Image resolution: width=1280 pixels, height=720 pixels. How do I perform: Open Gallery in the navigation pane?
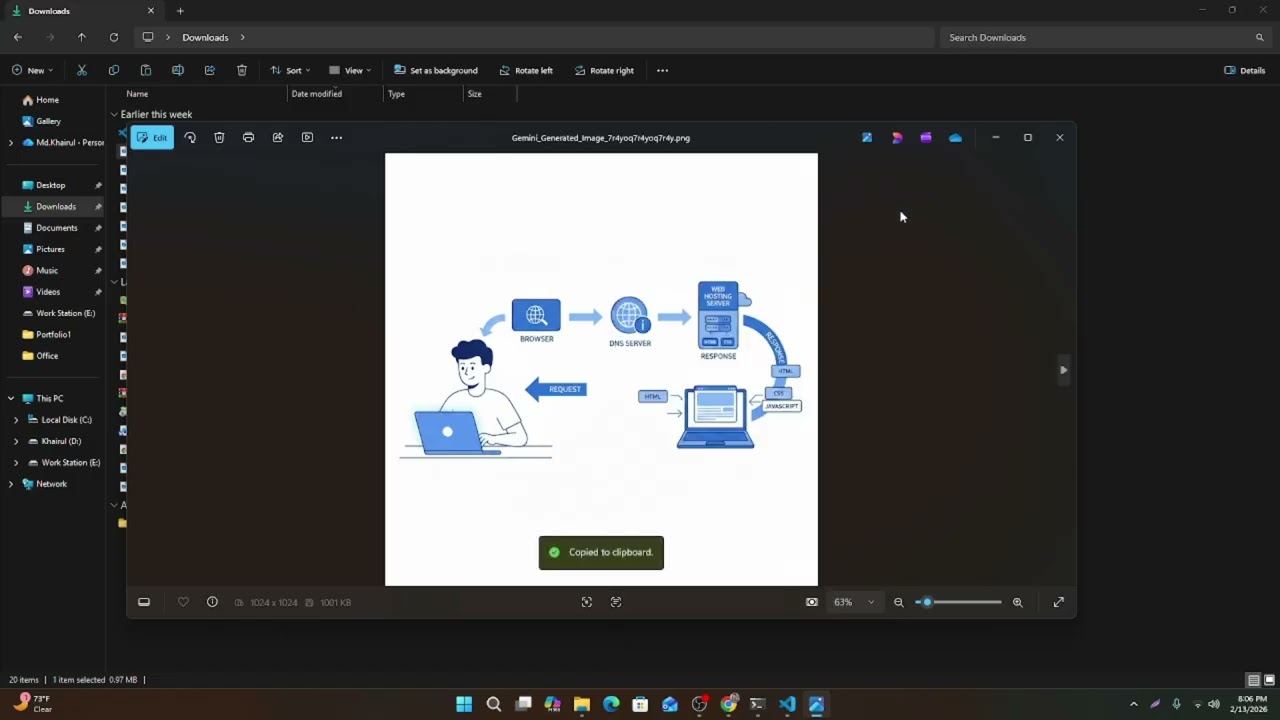click(48, 121)
